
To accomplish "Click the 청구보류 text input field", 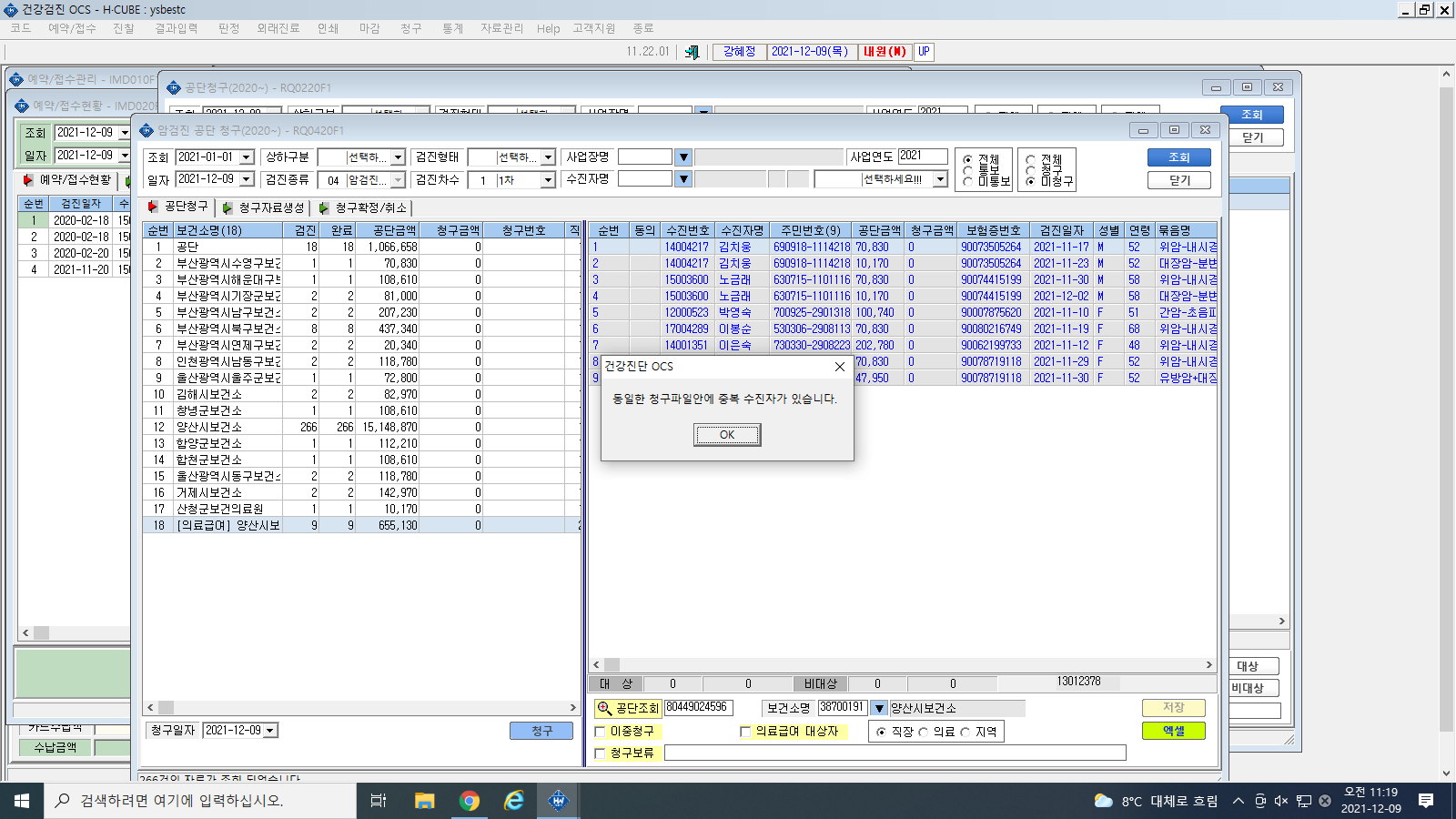I will pos(895,753).
